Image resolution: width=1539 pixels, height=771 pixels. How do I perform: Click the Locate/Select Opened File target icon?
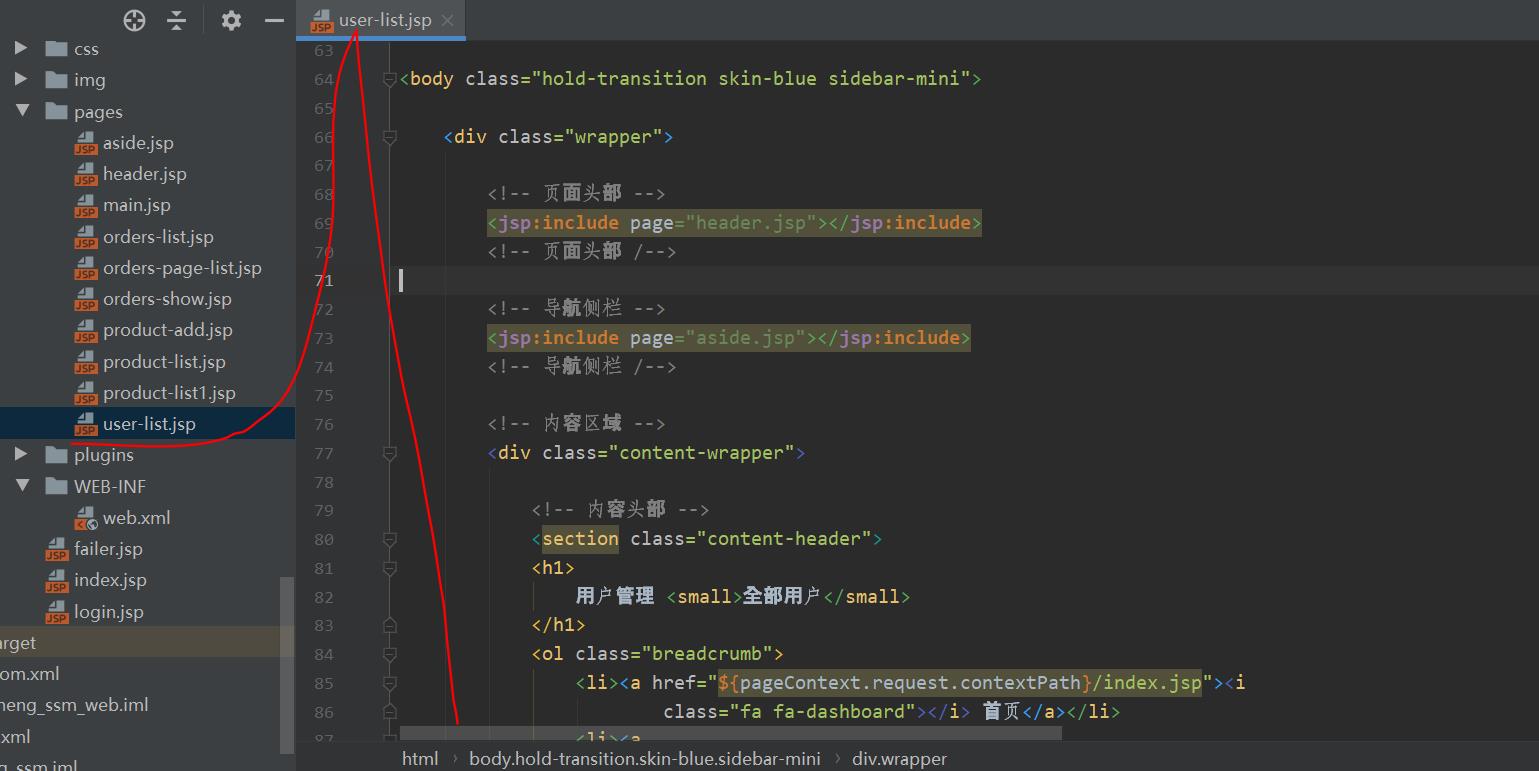134,20
